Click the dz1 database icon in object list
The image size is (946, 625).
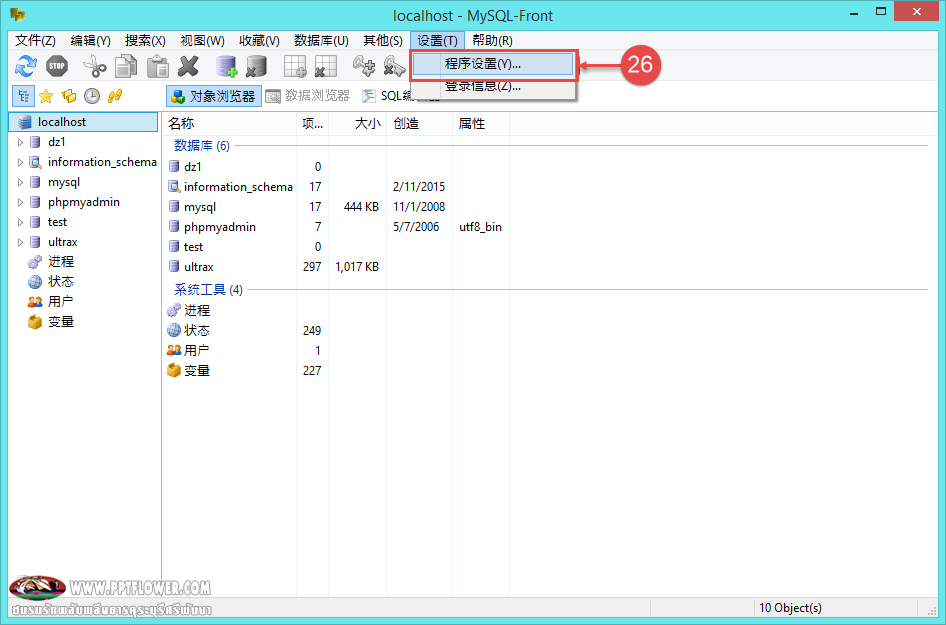click(174, 167)
